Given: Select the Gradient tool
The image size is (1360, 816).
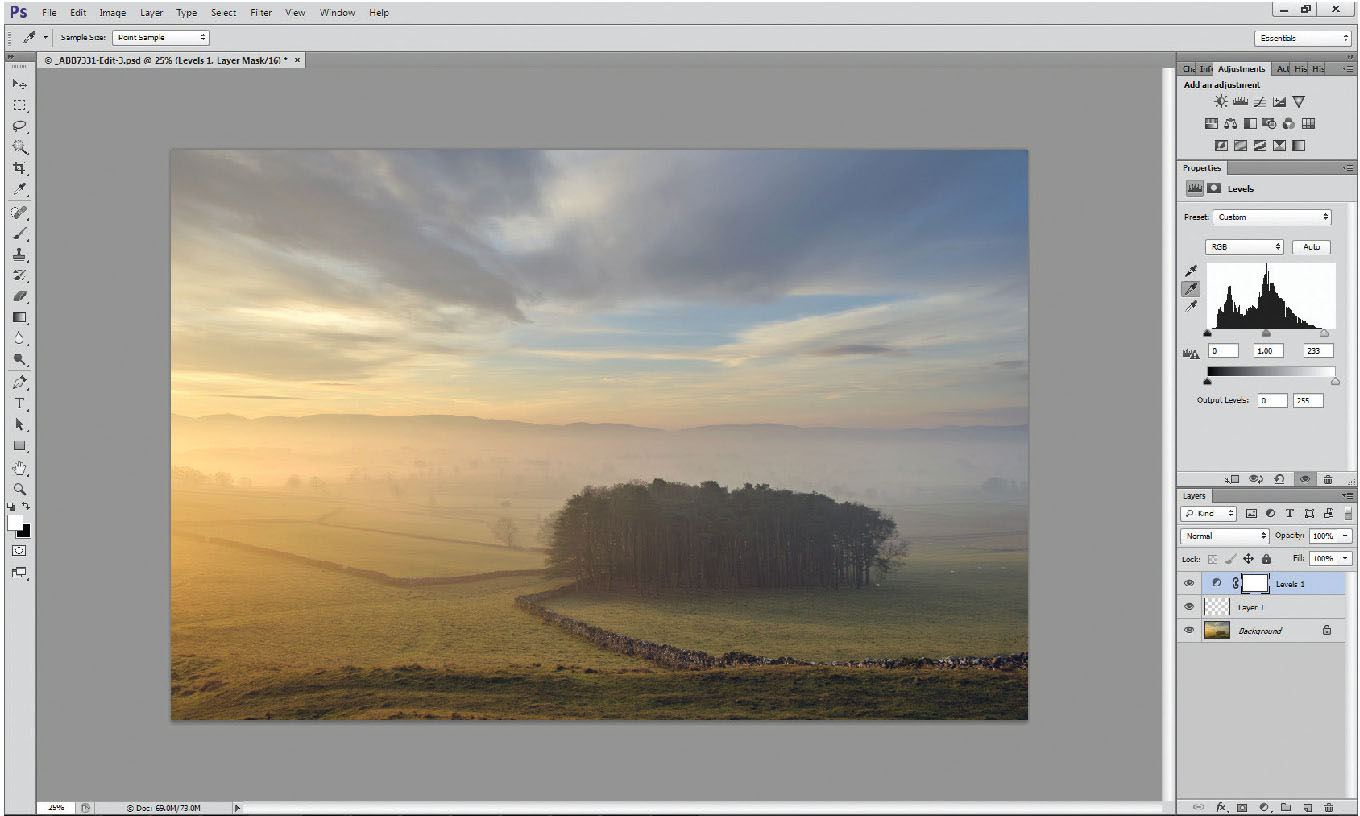Looking at the screenshot, I should 19,317.
